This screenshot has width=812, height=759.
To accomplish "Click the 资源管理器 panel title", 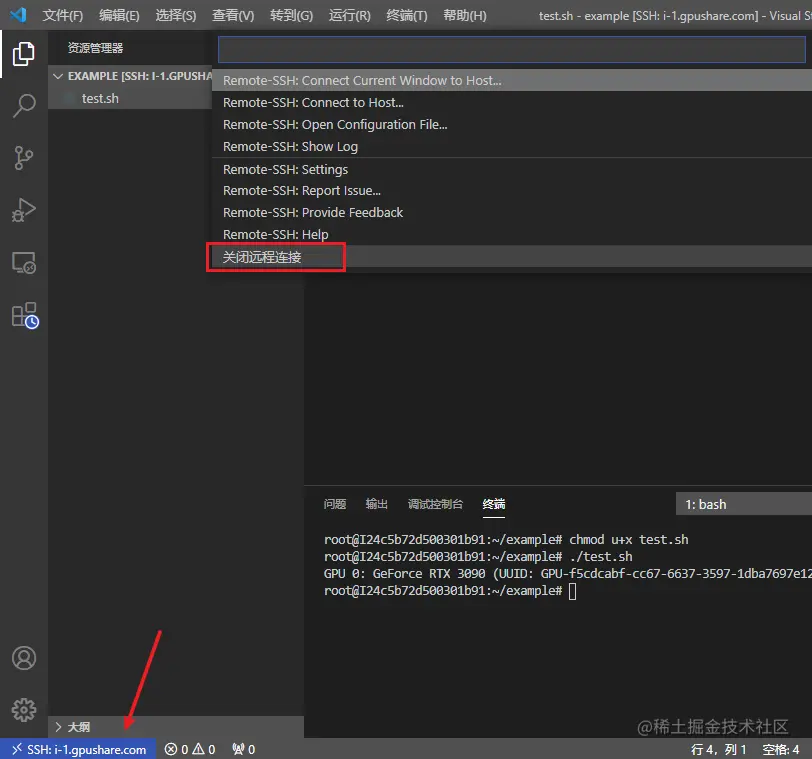I will coord(95,48).
